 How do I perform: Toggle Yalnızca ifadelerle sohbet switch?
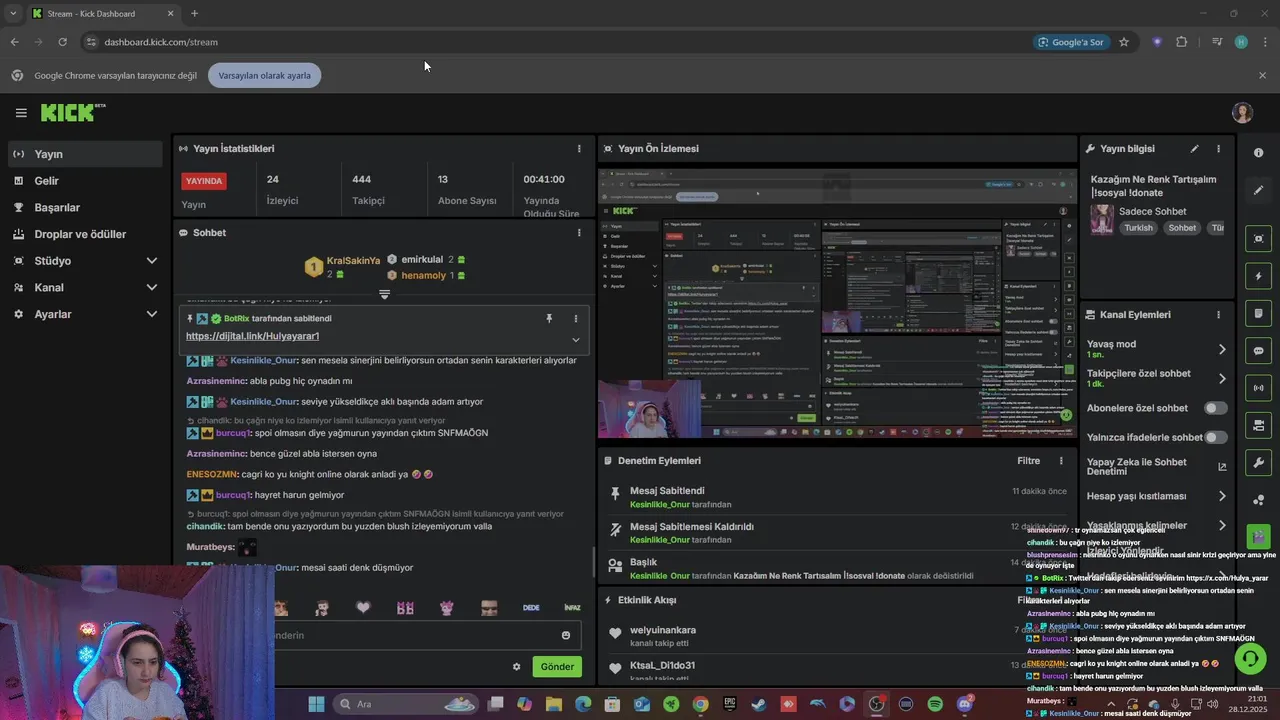[1215, 437]
